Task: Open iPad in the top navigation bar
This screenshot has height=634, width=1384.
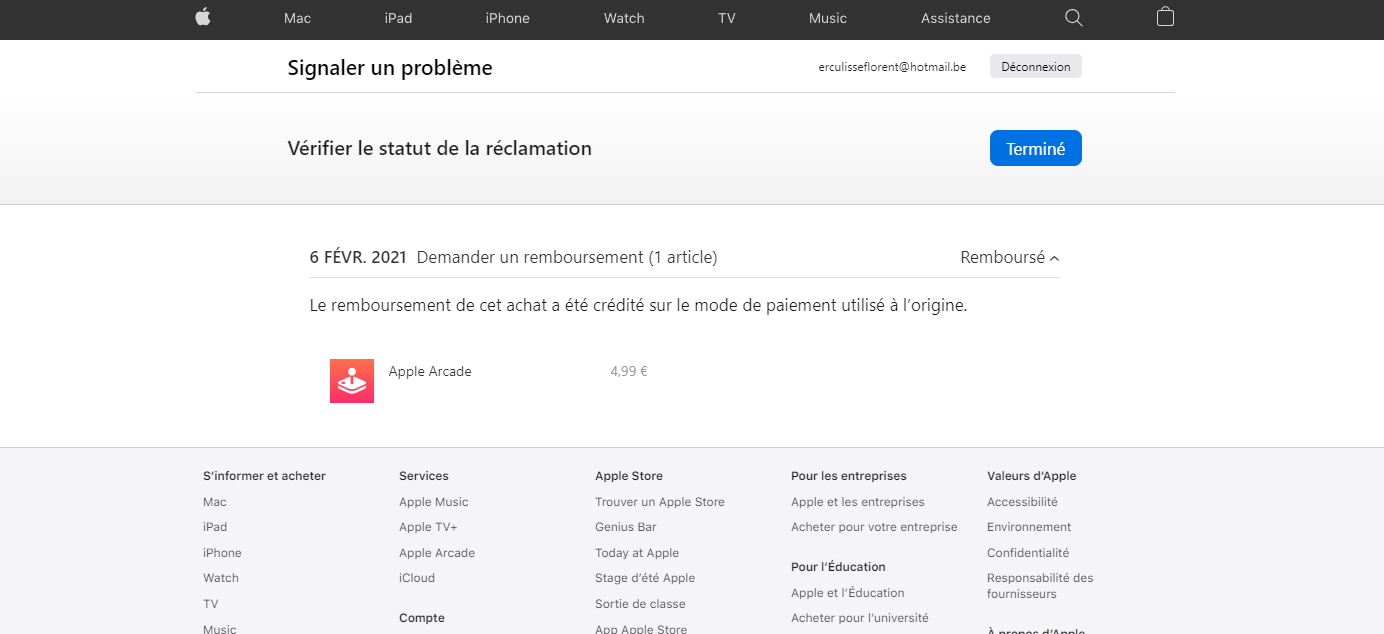Action: (x=398, y=18)
